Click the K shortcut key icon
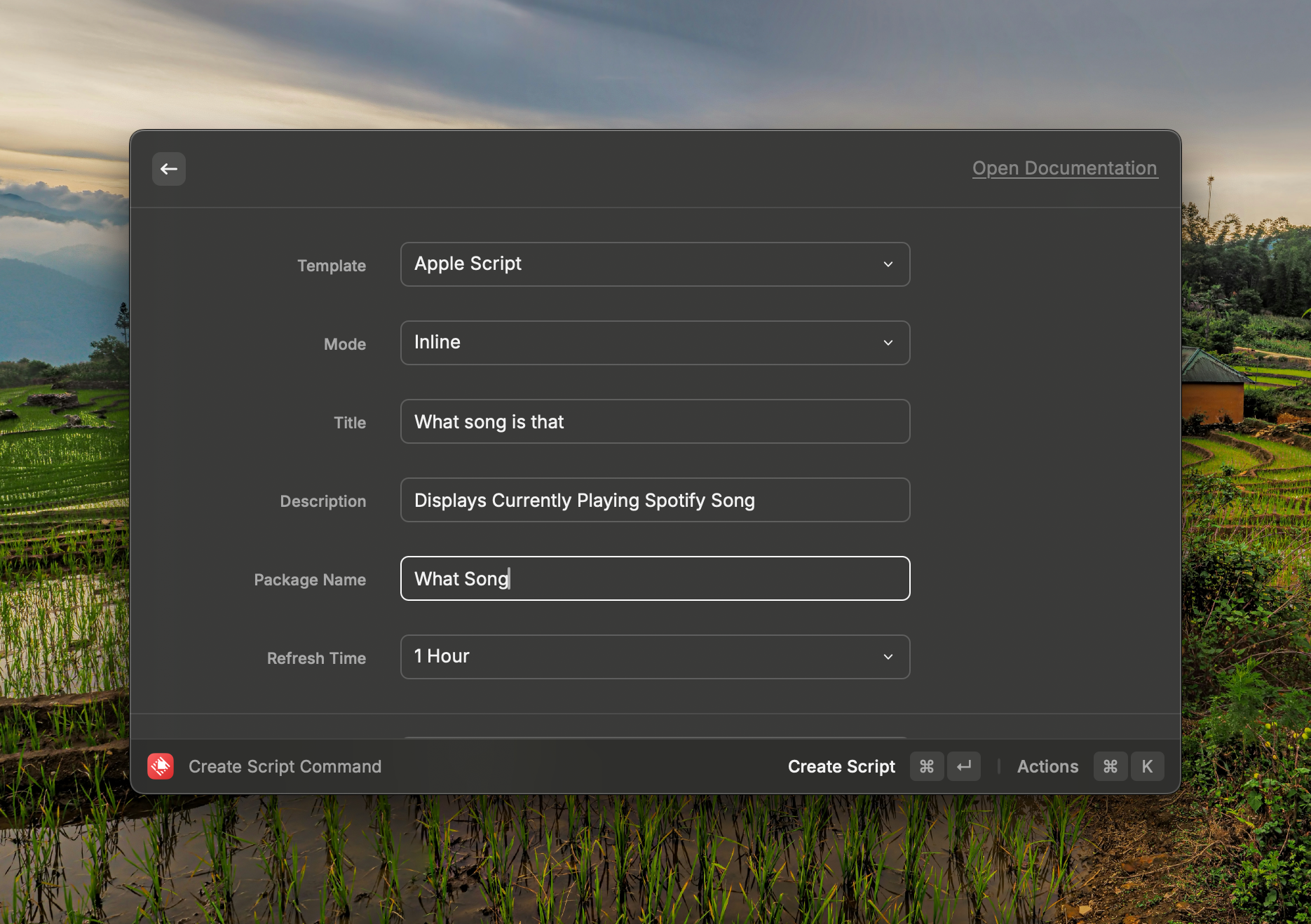1311x924 pixels. (1147, 766)
